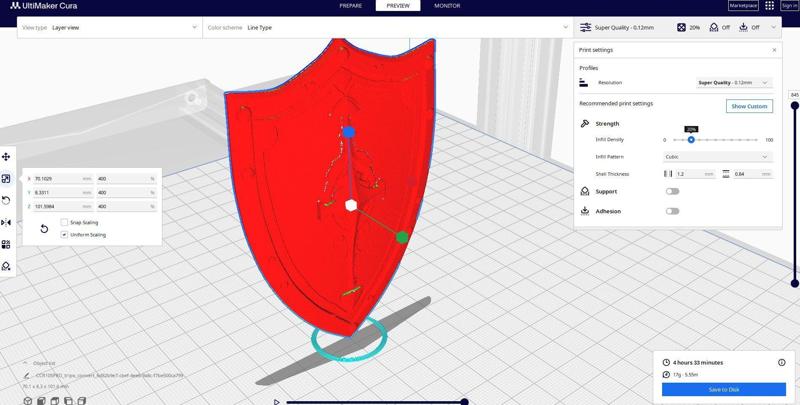The image size is (800, 405).
Task: Select the Rotate tool in left toolbar
Action: coord(6,200)
